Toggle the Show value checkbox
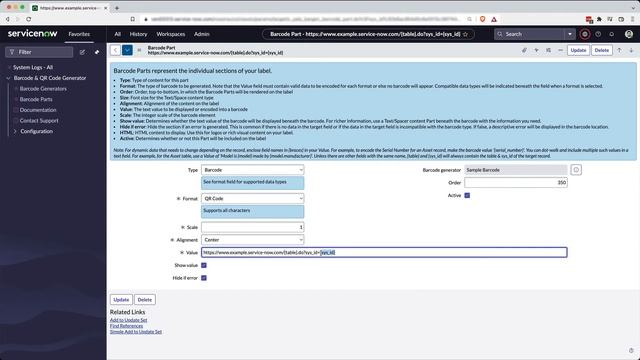The image size is (640, 360). coord(204,265)
